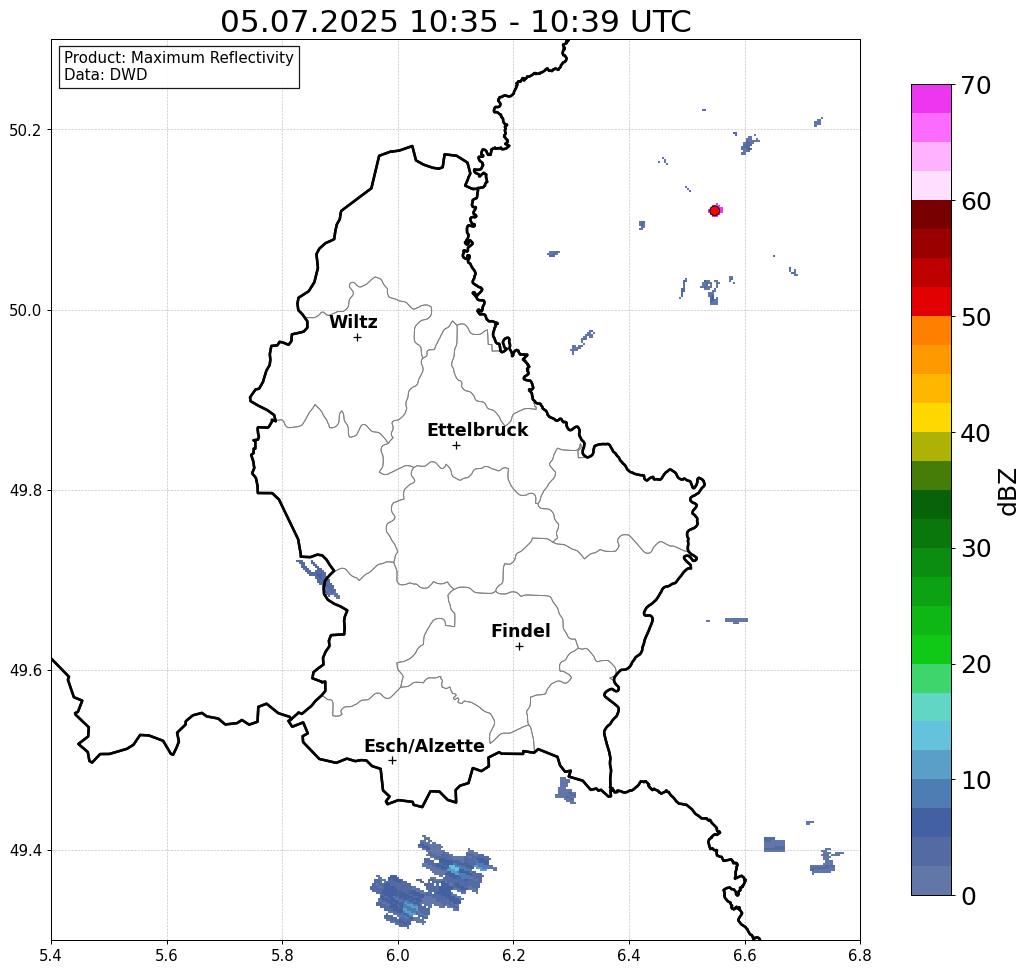Click the plus marker below Esch/Alzette
1029x973 pixels.
tap(392, 760)
